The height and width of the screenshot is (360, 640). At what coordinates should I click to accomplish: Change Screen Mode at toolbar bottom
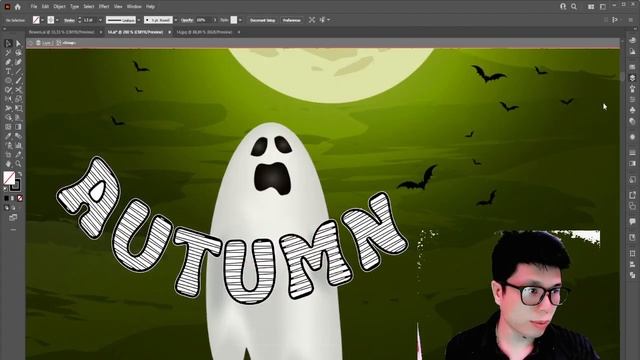(13, 218)
